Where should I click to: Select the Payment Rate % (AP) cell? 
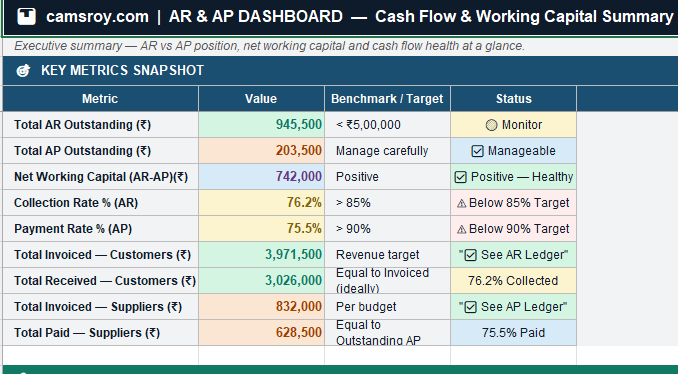click(x=100, y=229)
